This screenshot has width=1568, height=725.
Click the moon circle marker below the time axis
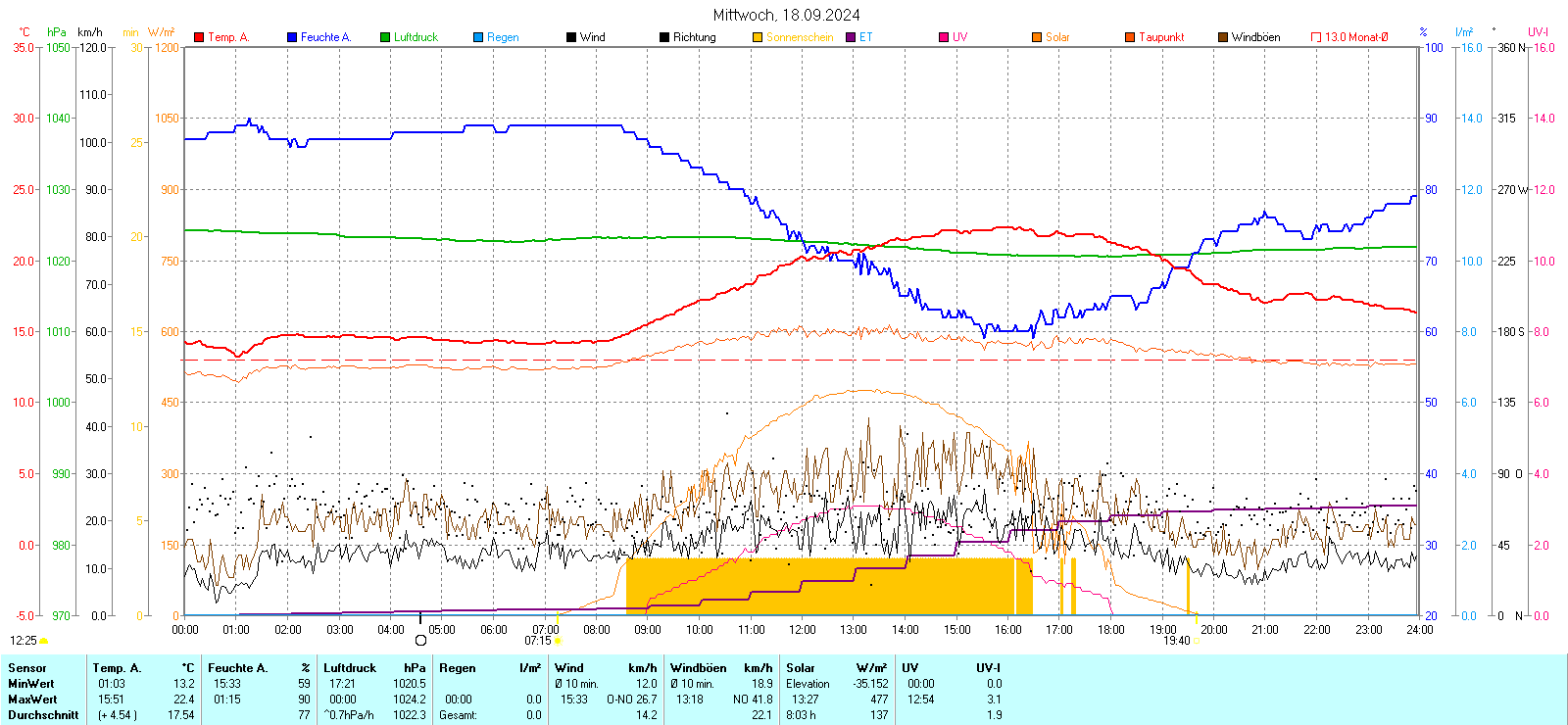420,641
